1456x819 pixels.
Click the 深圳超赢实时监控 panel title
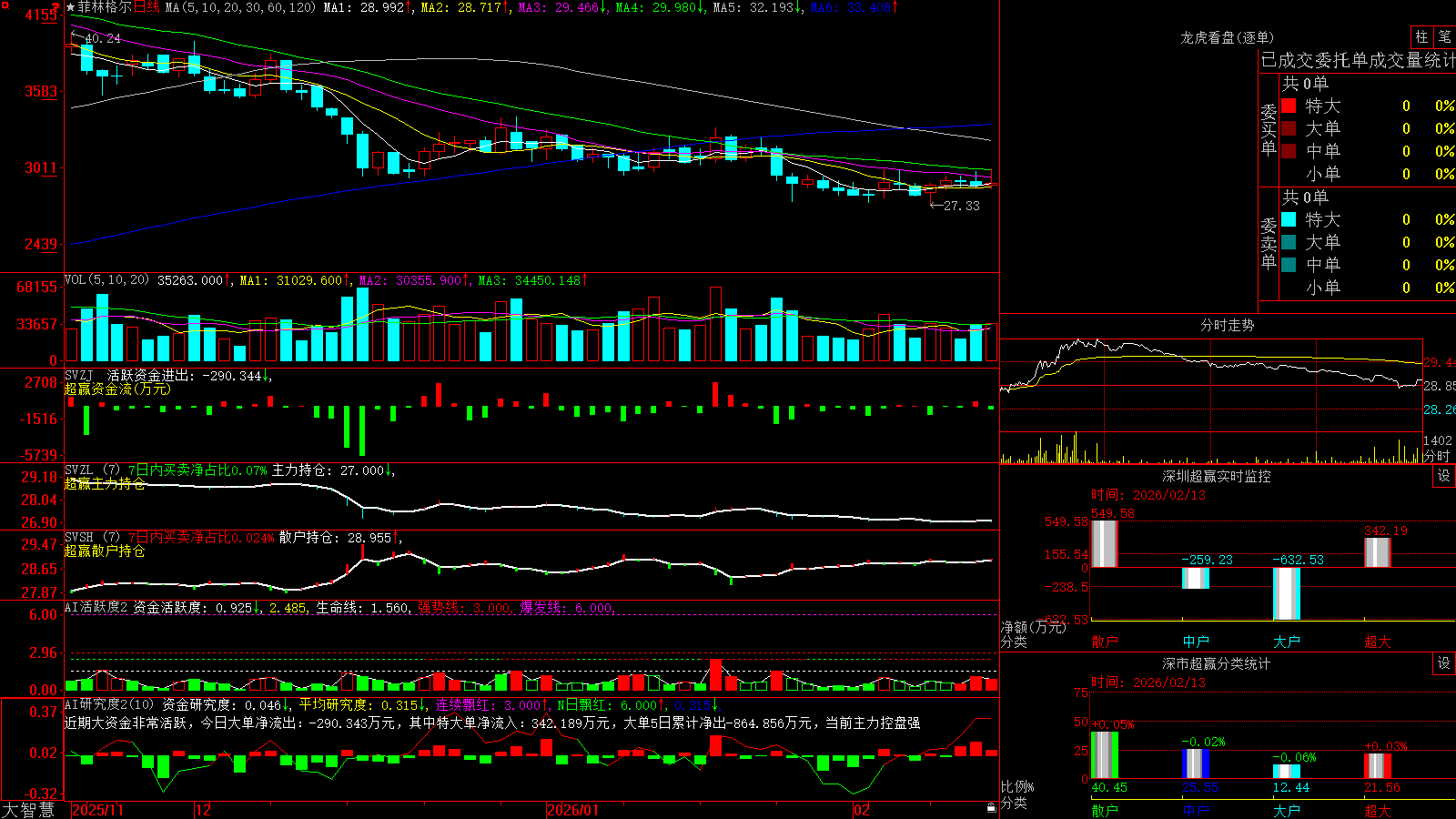(x=1217, y=476)
